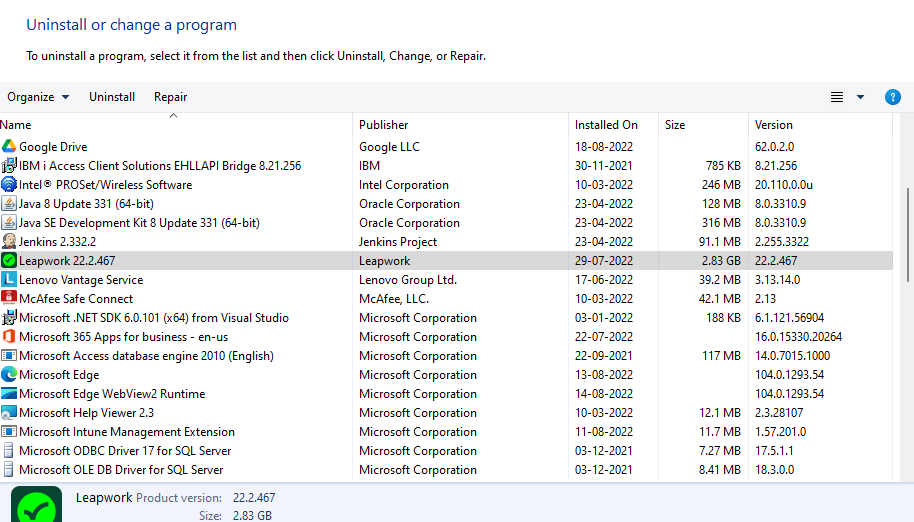Select the Microsoft 365 Apps icon
This screenshot has width=914, height=522.
click(9, 337)
